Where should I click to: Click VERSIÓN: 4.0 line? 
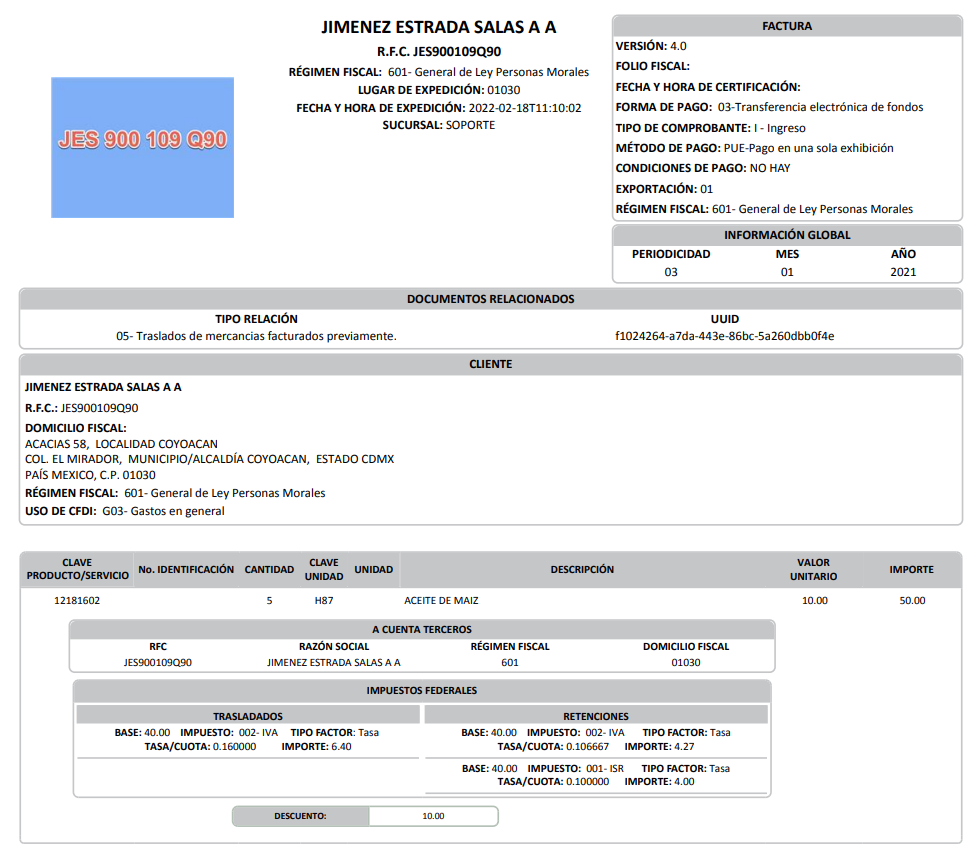point(651,46)
